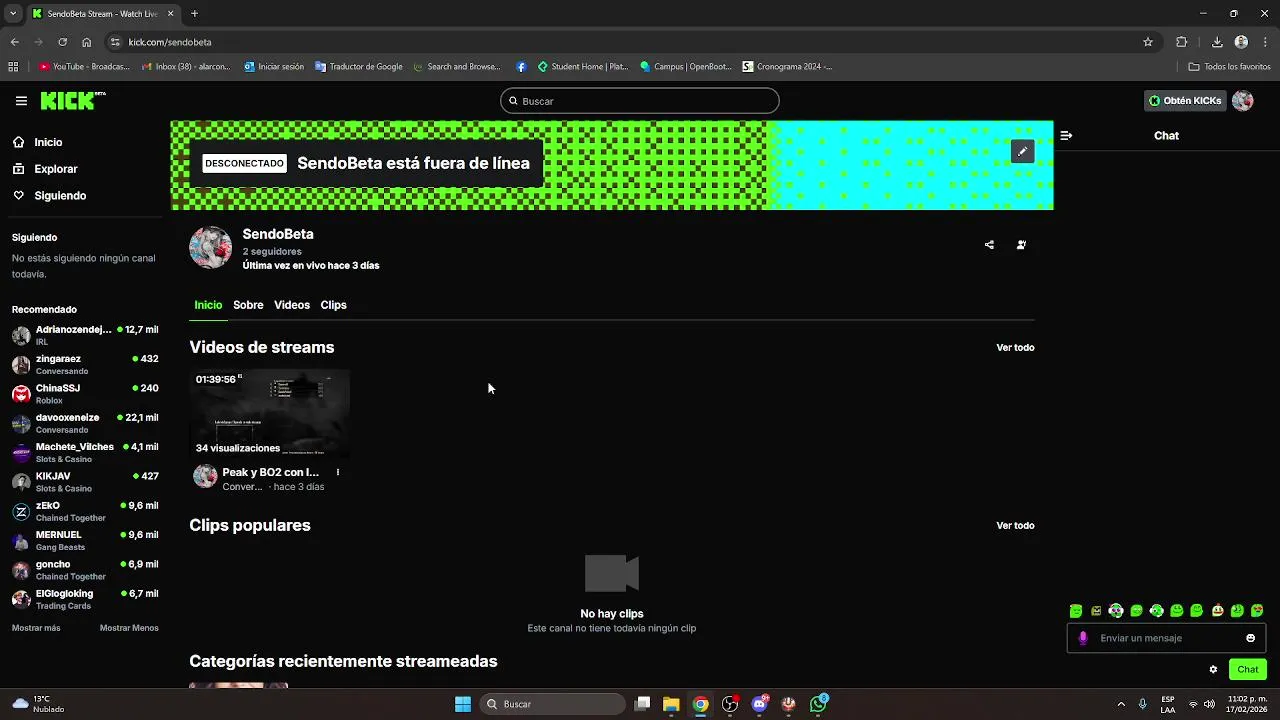Open recommended channel ElGlogloking
The width and height of the screenshot is (1280, 720).
point(85,599)
